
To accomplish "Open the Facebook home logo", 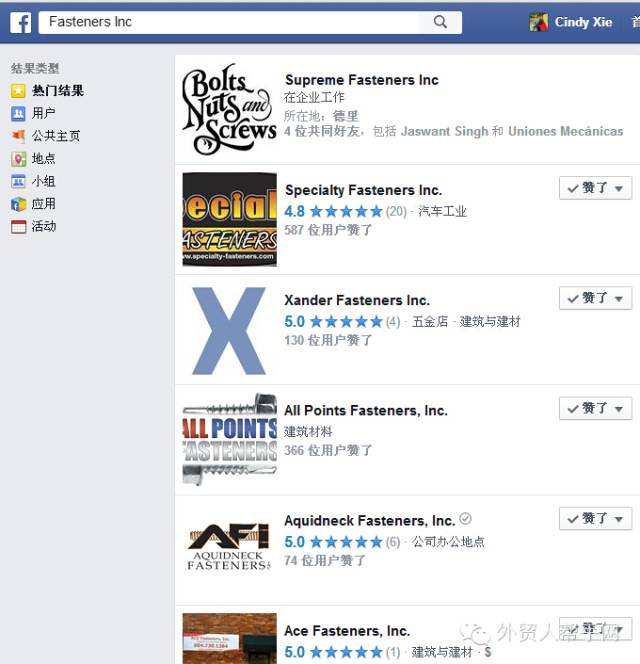I will [21, 22].
